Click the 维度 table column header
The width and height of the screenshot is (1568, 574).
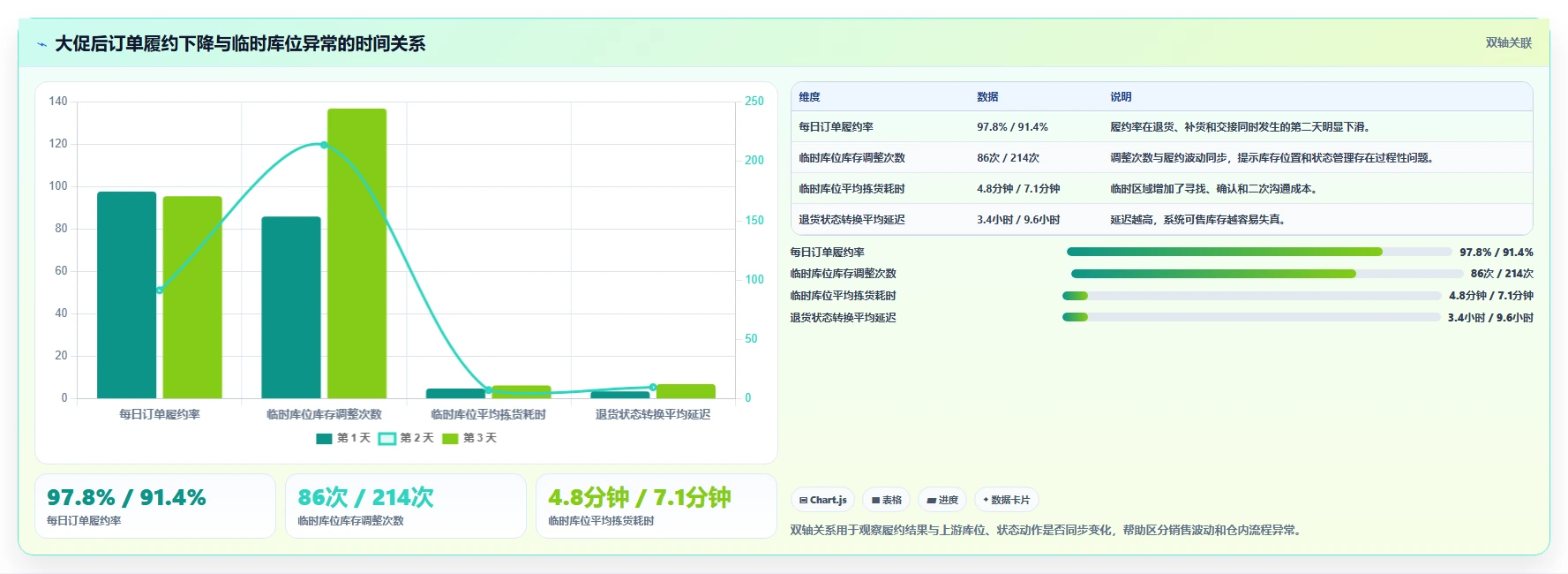point(810,97)
